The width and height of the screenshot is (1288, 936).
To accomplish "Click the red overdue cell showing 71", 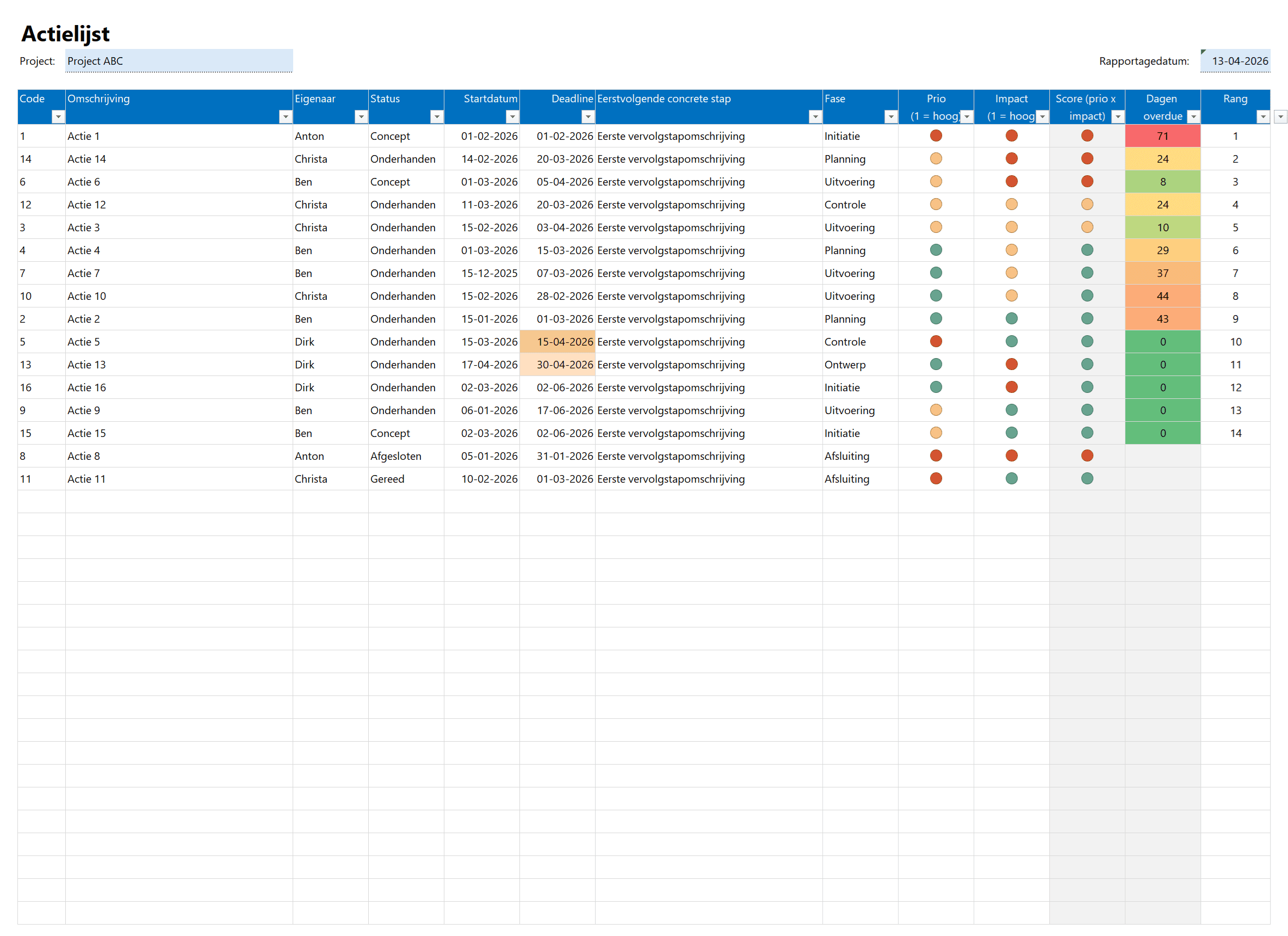I will point(1162,136).
